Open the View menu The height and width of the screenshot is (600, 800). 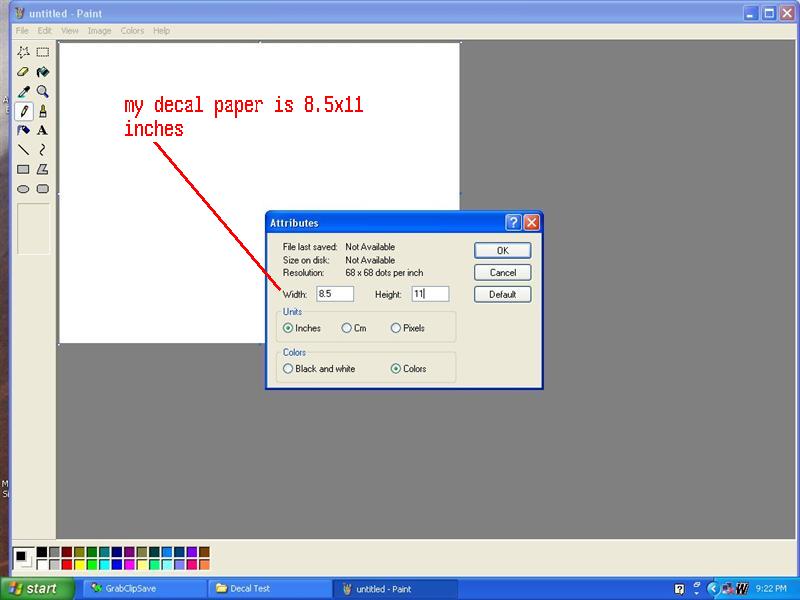[70, 31]
